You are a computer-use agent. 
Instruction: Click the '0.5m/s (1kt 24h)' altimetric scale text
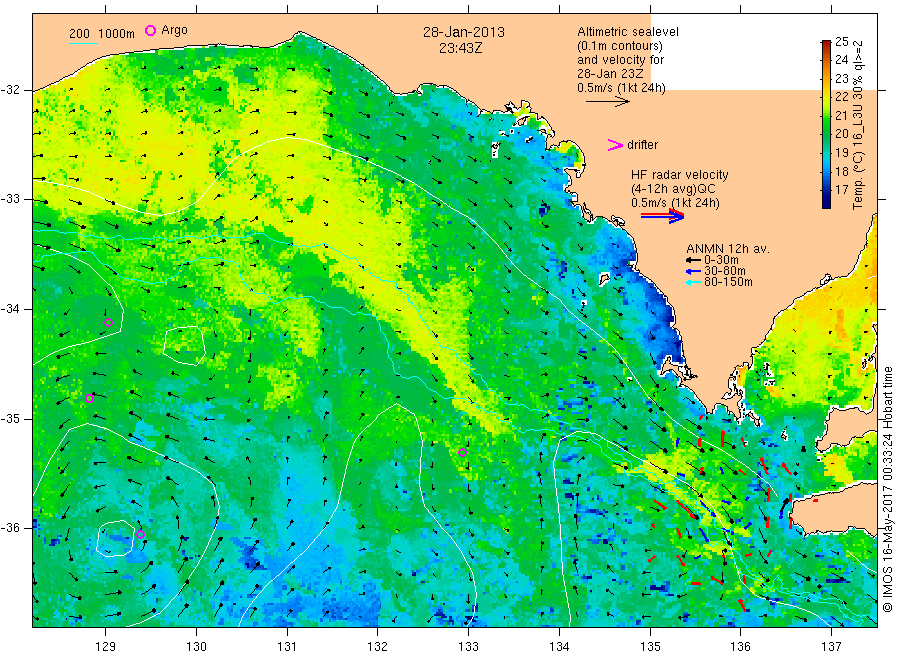point(621,88)
